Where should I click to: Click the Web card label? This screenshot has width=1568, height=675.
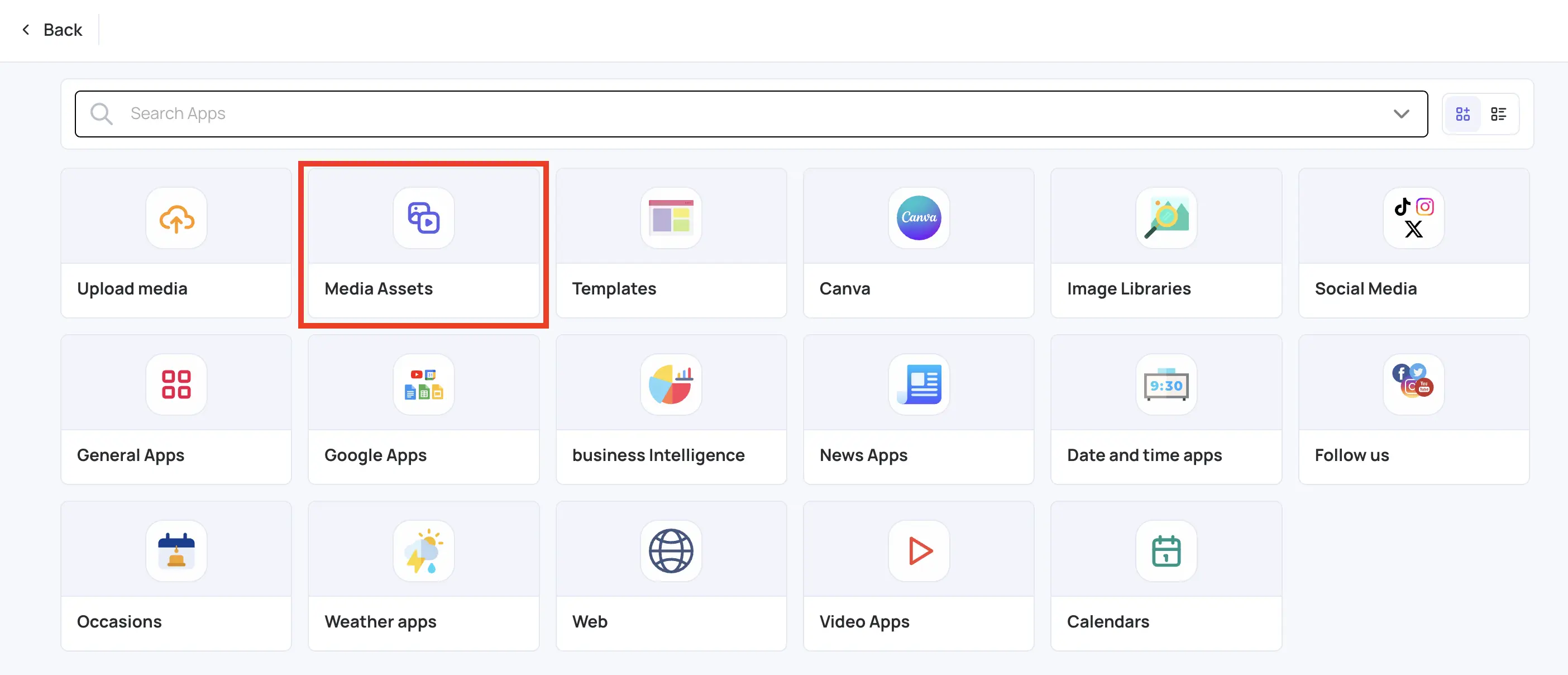pos(590,621)
